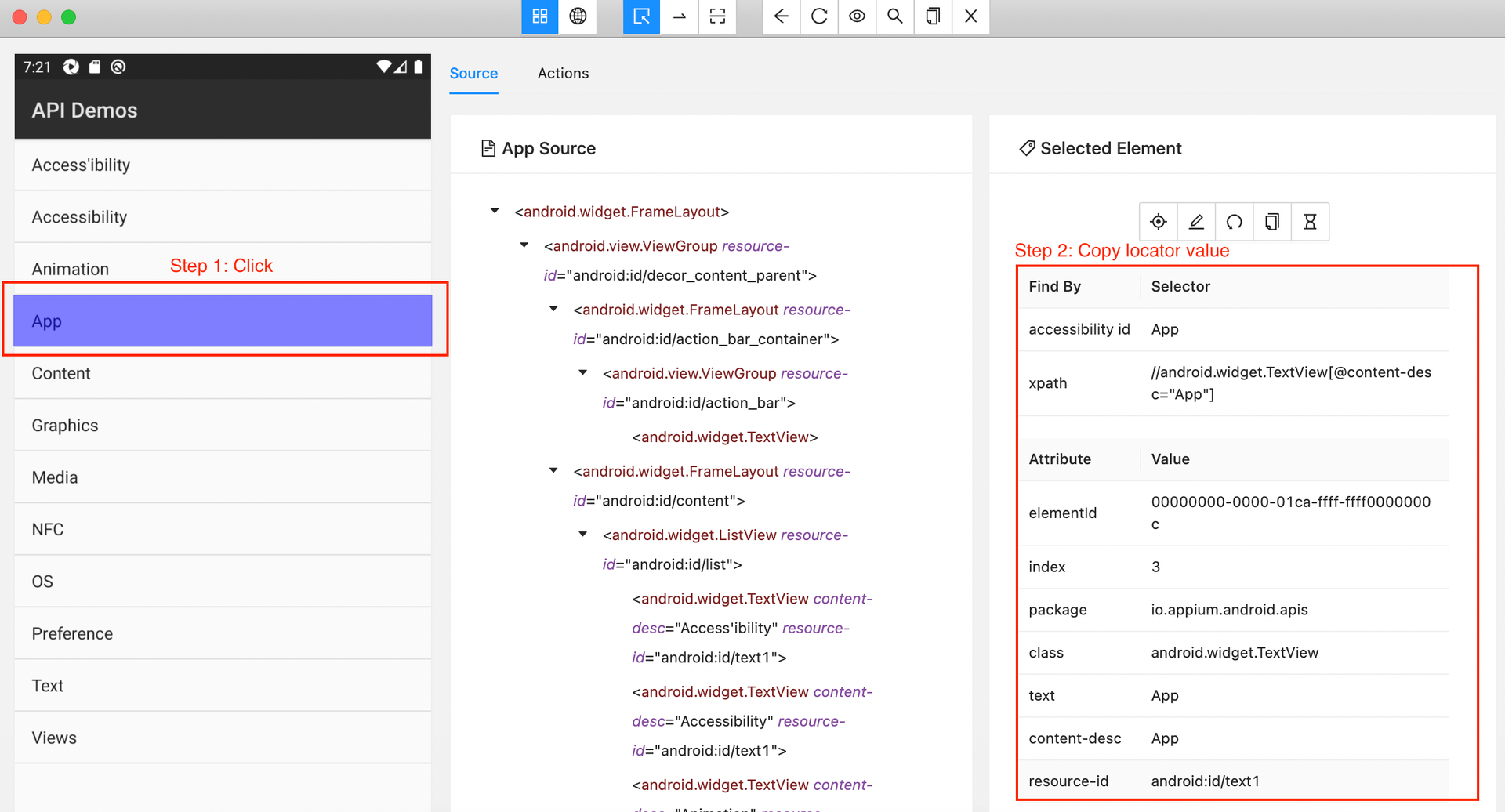
Task: Switch to the Actions tab
Action: [x=563, y=73]
